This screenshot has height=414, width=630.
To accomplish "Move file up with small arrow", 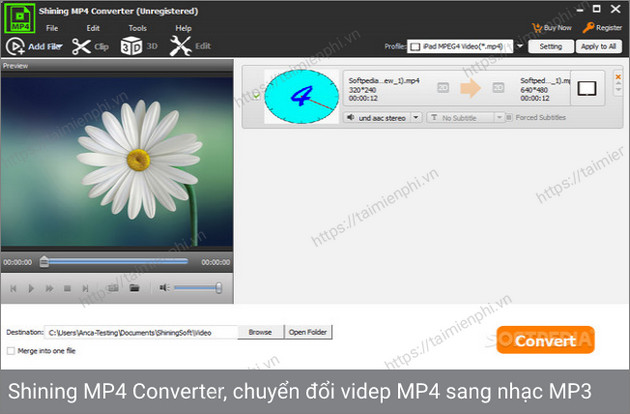I will [x=618, y=83].
